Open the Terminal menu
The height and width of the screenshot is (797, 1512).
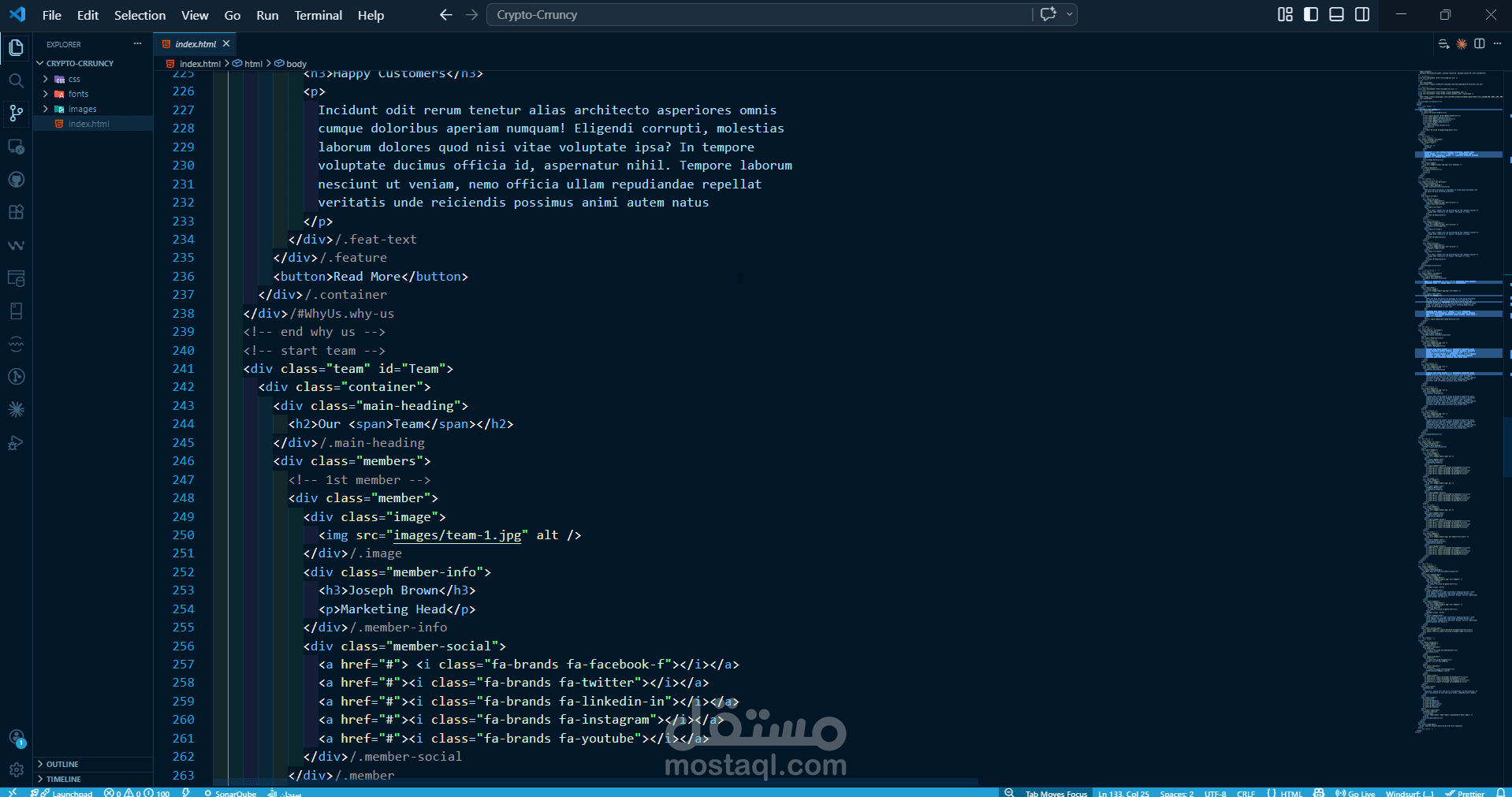click(x=318, y=15)
